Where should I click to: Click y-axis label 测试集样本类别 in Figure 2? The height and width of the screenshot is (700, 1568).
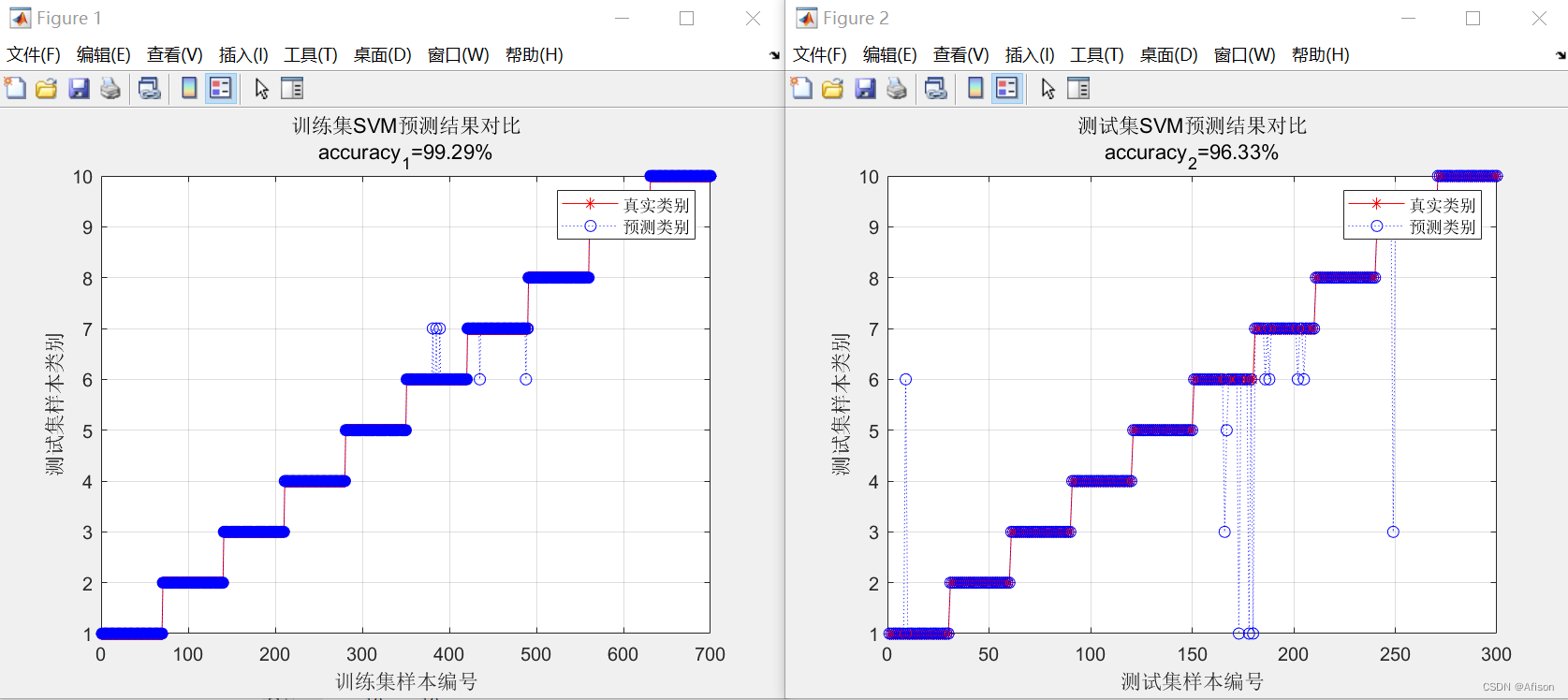841,404
